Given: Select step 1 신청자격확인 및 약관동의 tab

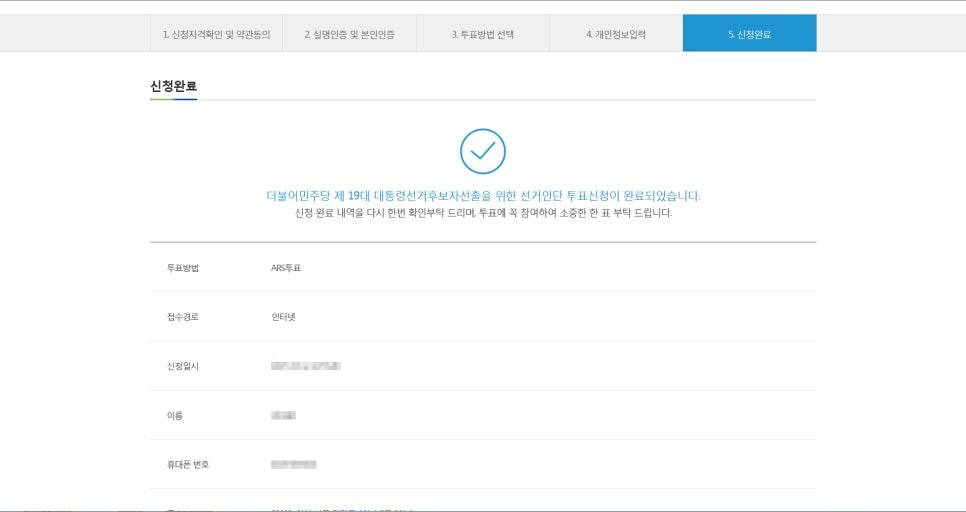Looking at the screenshot, I should click(216, 33).
